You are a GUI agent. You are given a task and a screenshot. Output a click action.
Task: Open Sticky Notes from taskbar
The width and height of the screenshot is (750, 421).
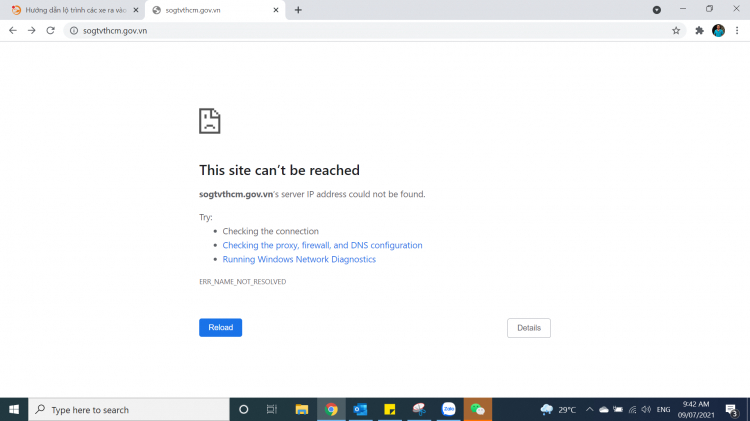pyautogui.click(x=390, y=410)
